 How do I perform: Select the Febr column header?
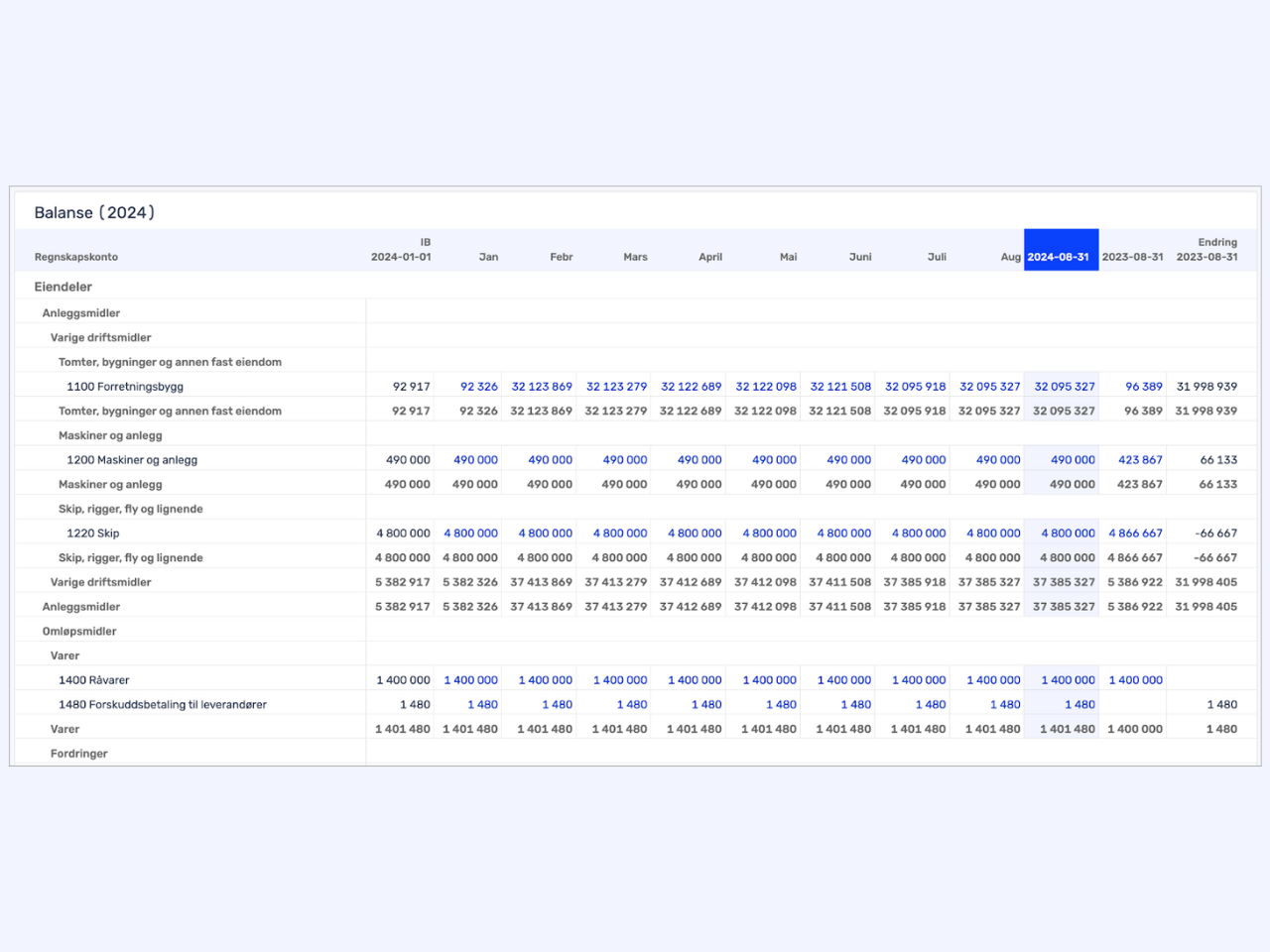(562, 257)
